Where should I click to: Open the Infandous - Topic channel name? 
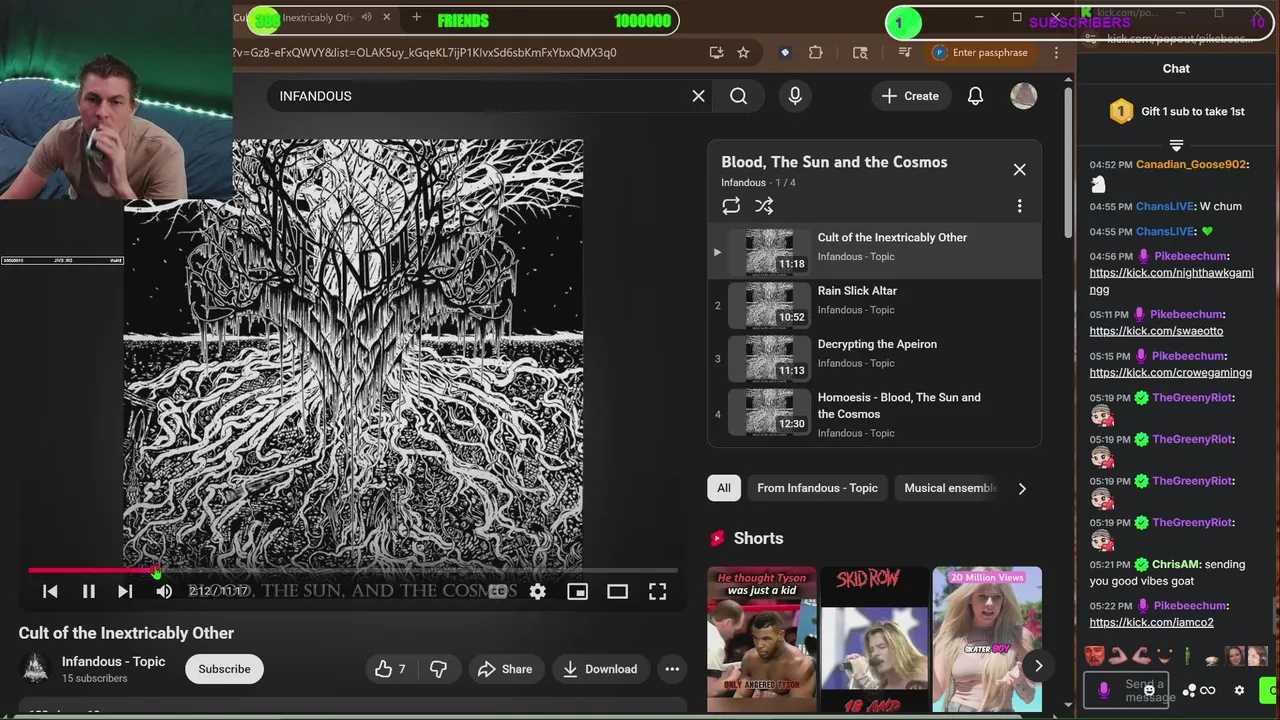pyautogui.click(x=113, y=661)
